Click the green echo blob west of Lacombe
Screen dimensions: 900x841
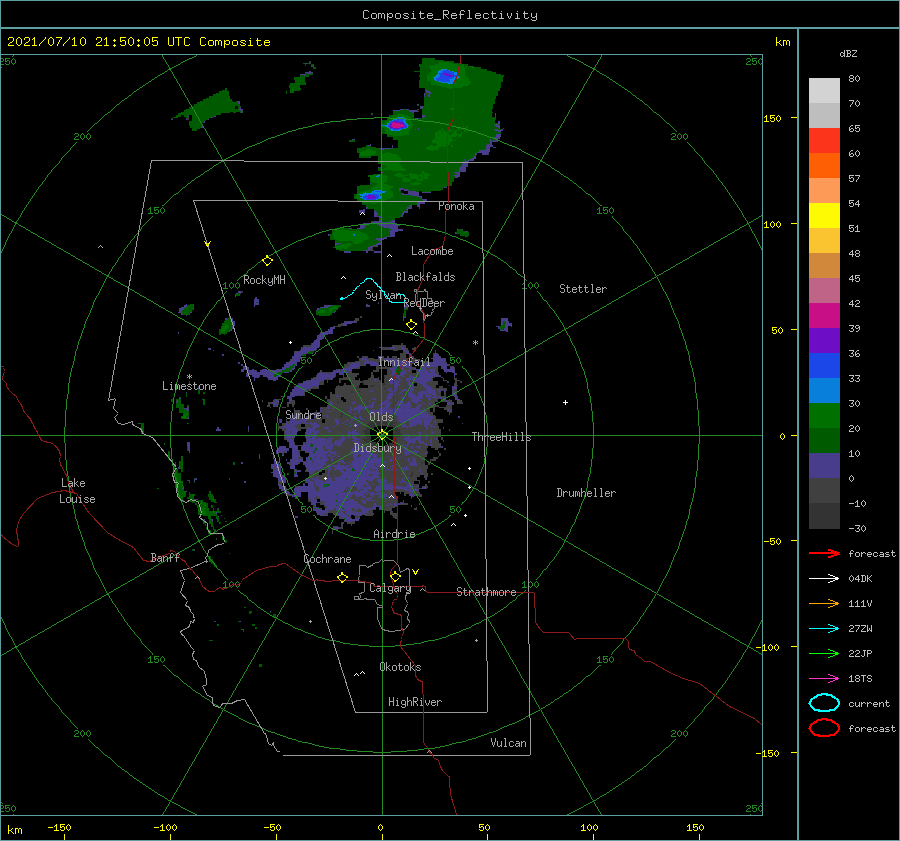363,237
